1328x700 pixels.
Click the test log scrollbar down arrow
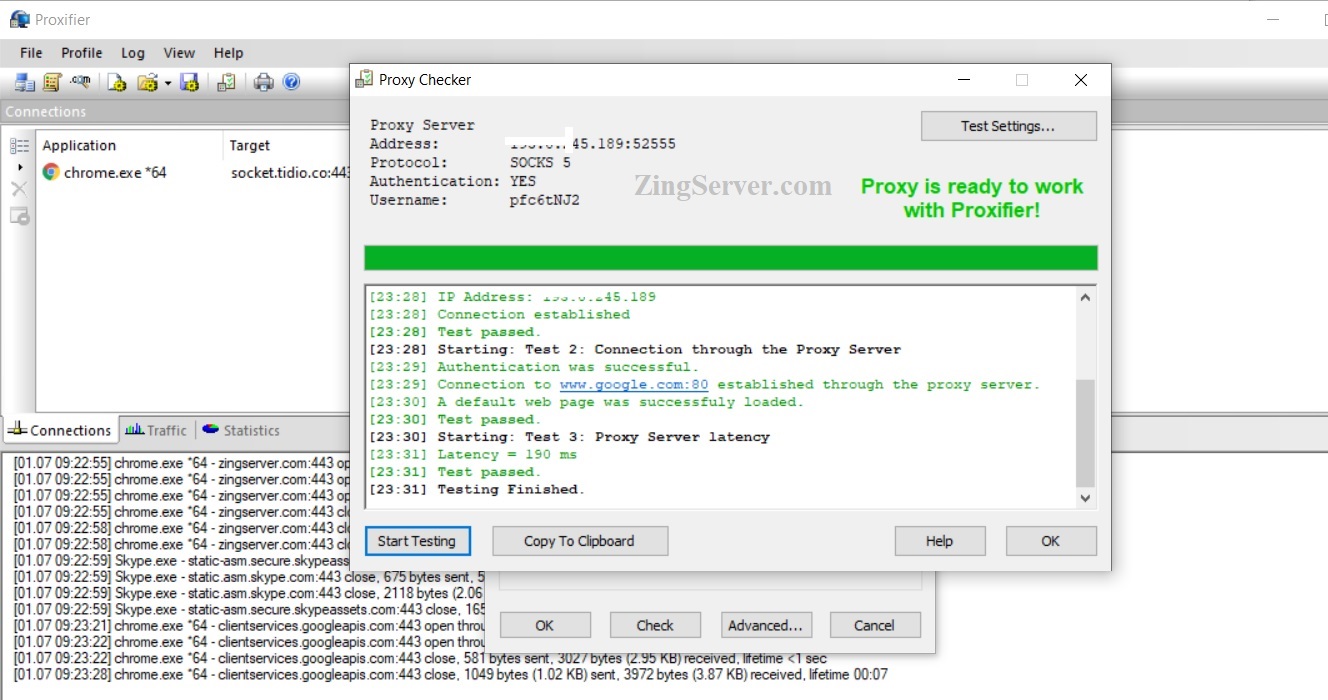[x=1085, y=498]
